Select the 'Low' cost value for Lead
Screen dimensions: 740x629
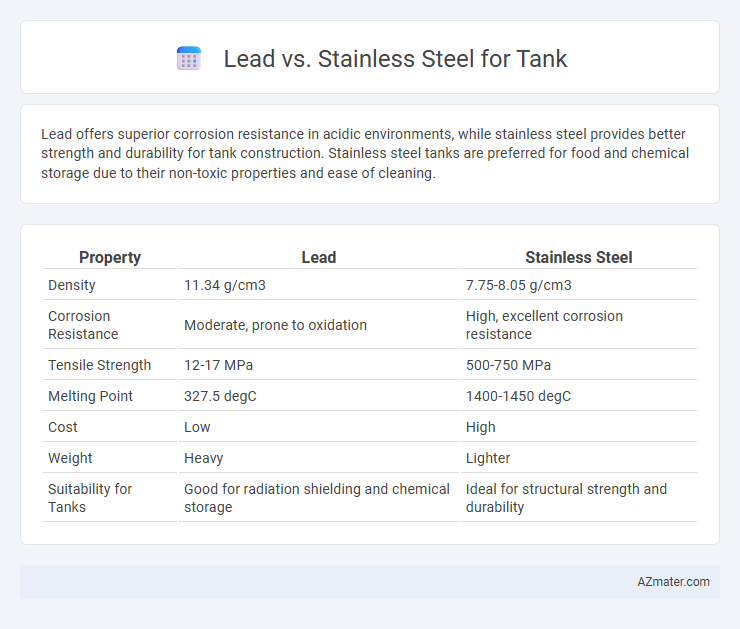(x=197, y=427)
